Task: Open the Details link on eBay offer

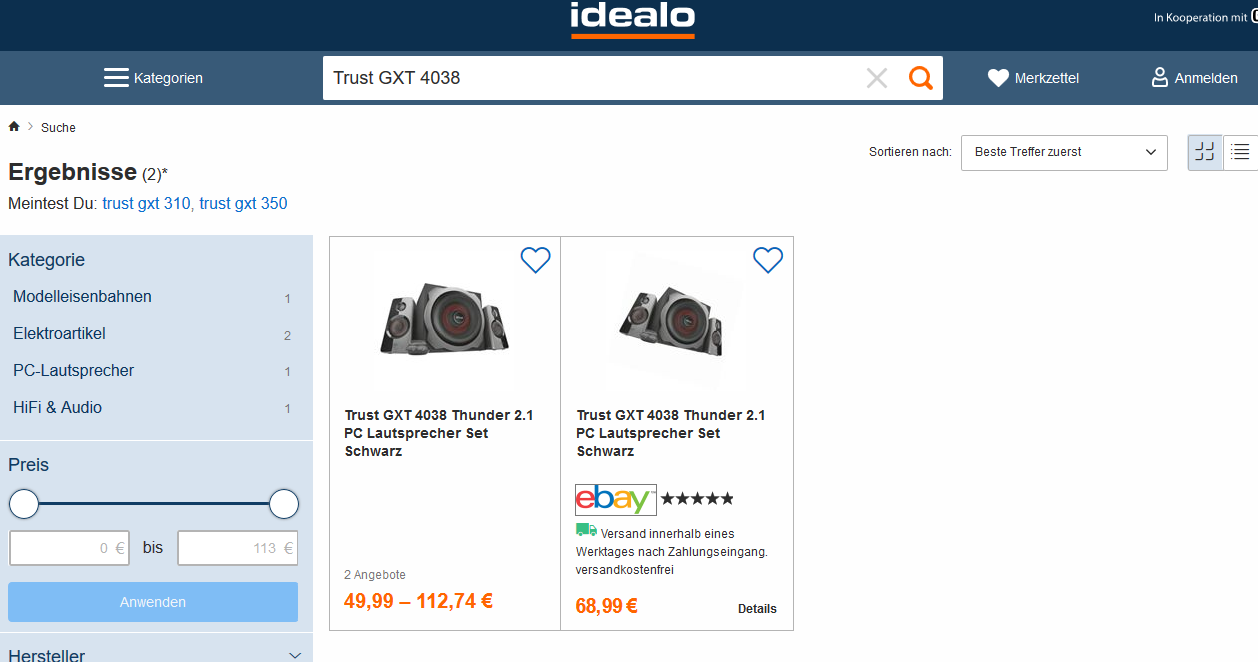Action: click(x=757, y=609)
